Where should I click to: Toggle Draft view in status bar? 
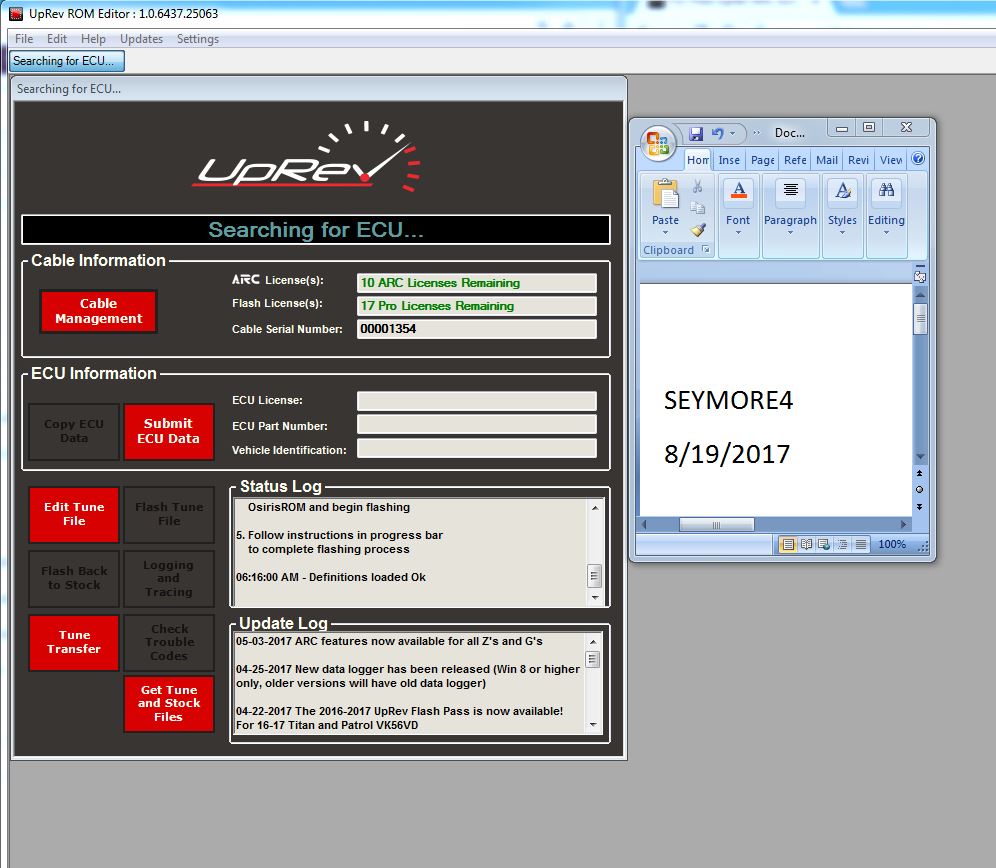(x=858, y=545)
